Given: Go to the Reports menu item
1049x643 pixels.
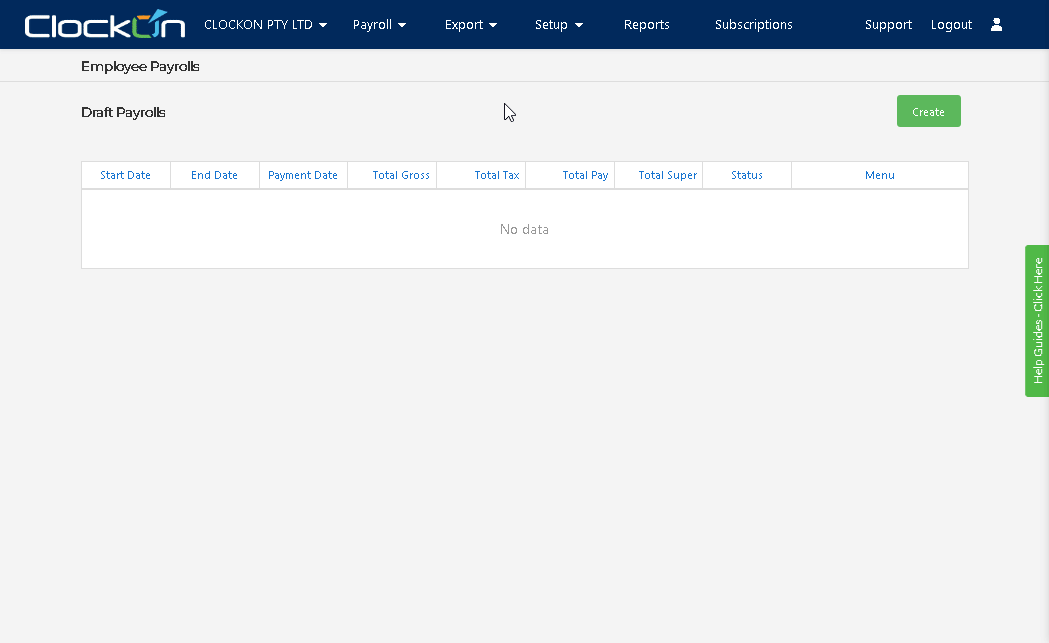Looking at the screenshot, I should (646, 24).
